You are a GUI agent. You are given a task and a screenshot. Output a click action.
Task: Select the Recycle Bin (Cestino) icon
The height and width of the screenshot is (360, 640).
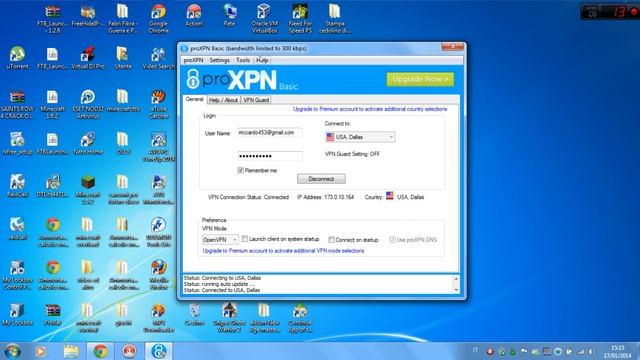pyautogui.click(x=194, y=315)
